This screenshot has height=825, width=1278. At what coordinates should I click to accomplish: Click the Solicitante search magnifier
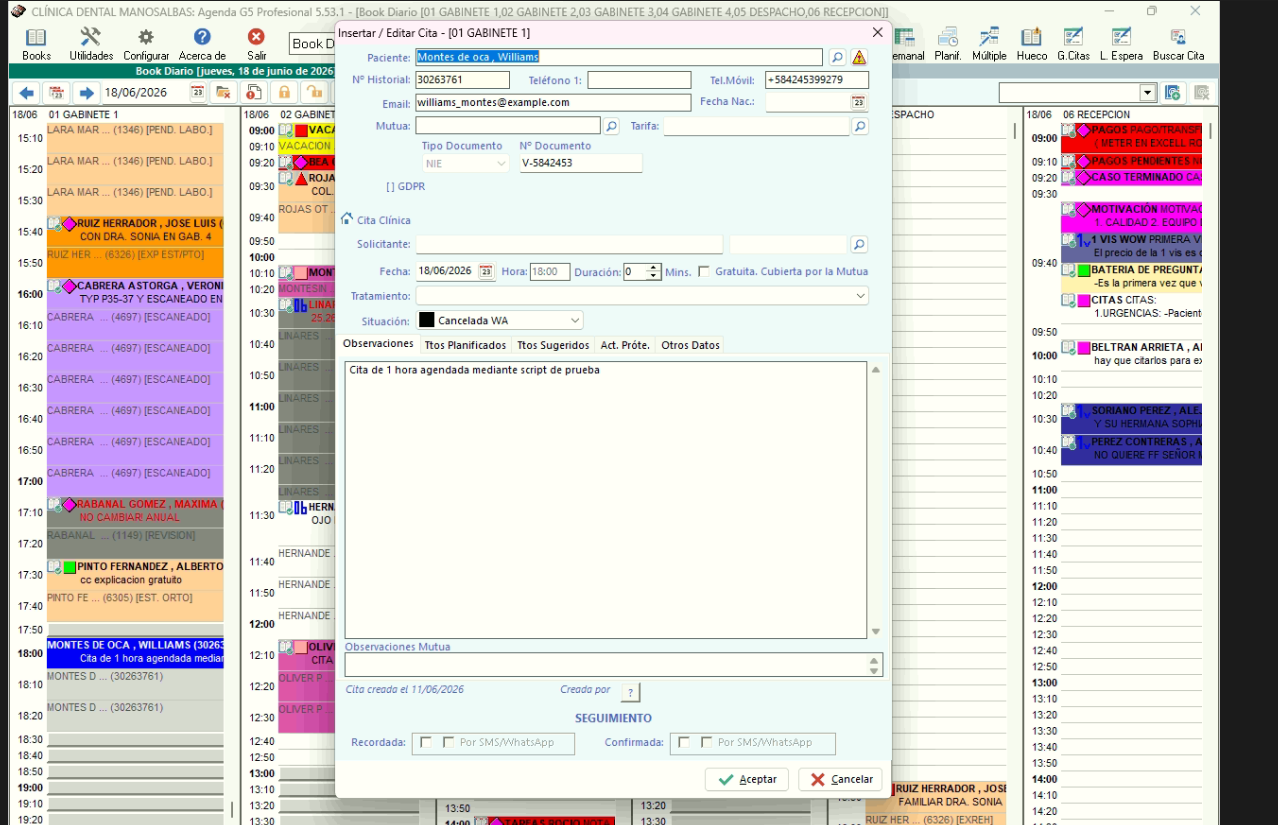pos(859,244)
